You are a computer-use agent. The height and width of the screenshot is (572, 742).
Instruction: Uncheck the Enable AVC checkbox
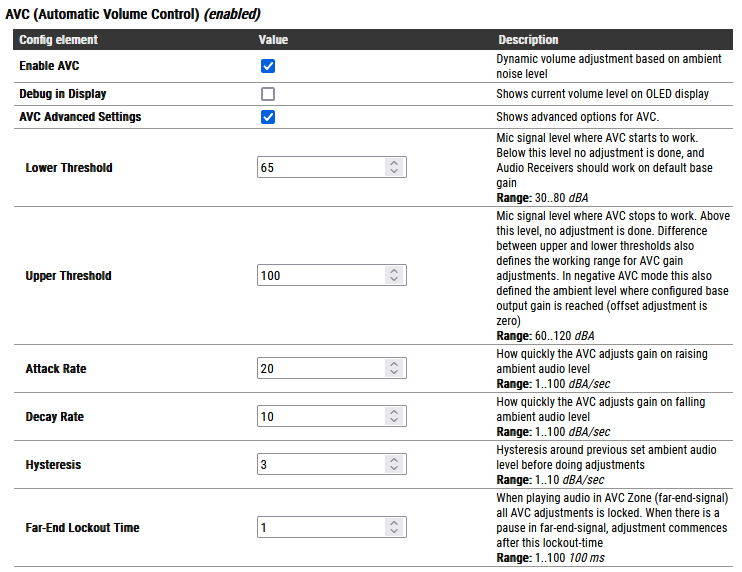click(268, 66)
